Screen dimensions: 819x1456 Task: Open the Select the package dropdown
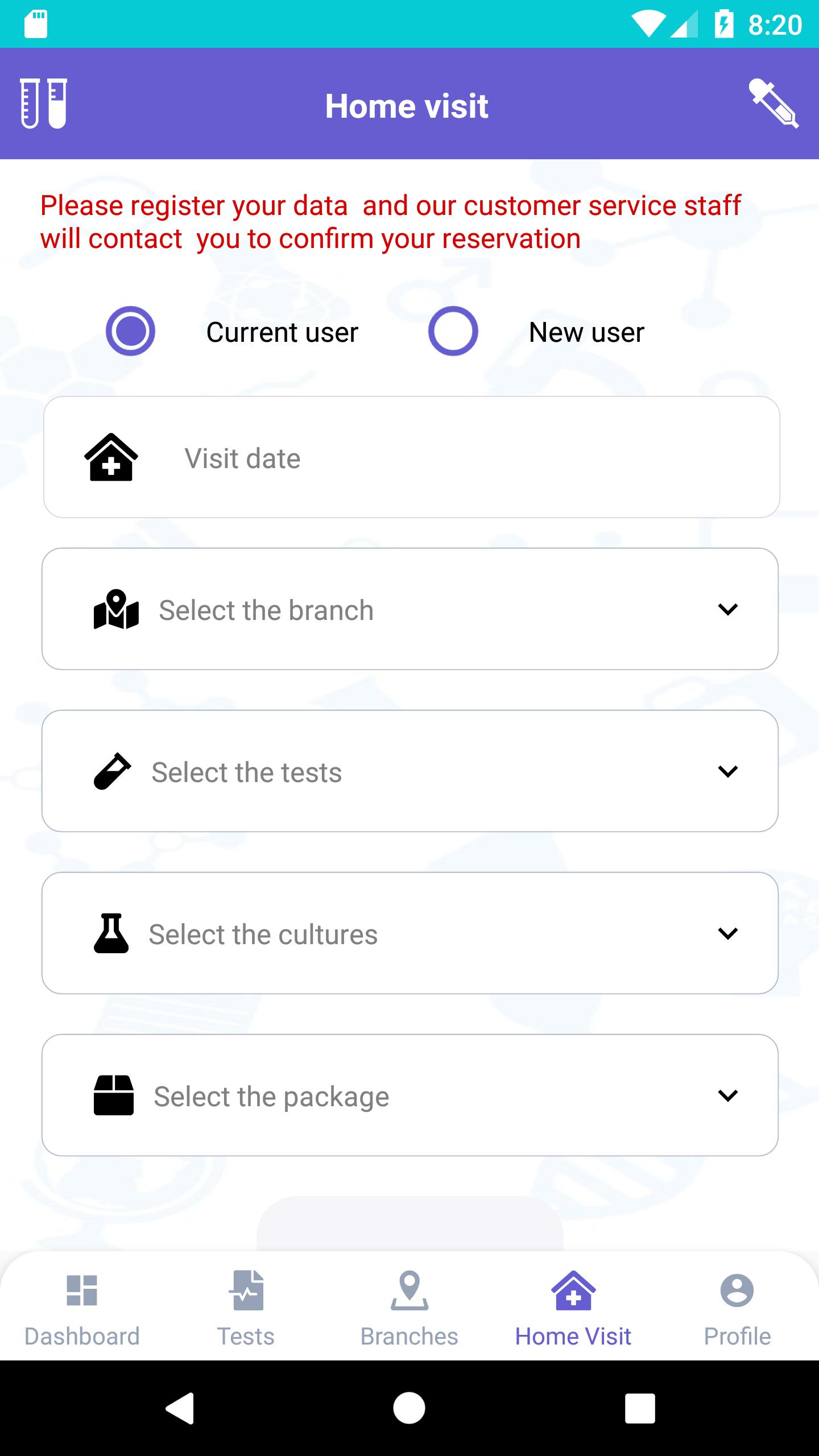pyautogui.click(x=410, y=1095)
